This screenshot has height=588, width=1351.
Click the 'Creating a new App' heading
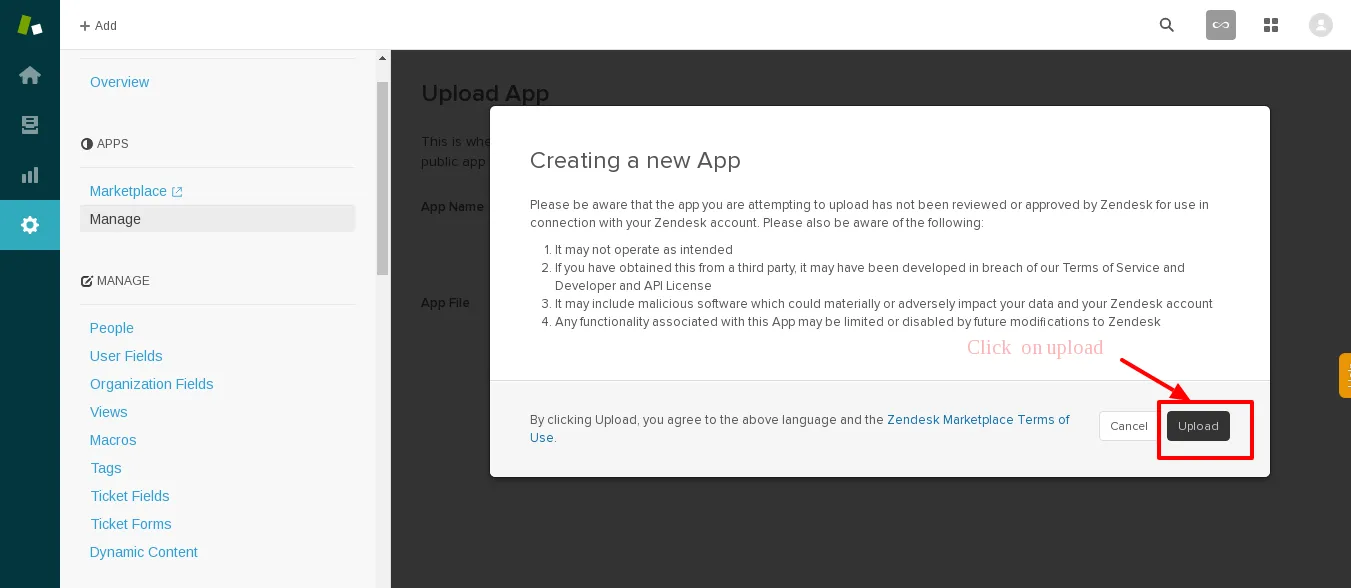click(x=635, y=160)
